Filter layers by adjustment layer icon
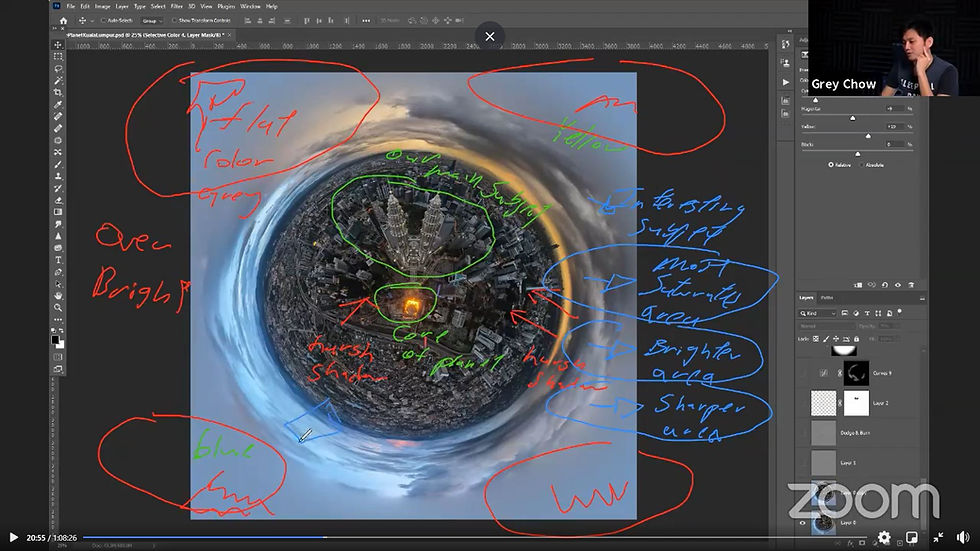 (856, 313)
